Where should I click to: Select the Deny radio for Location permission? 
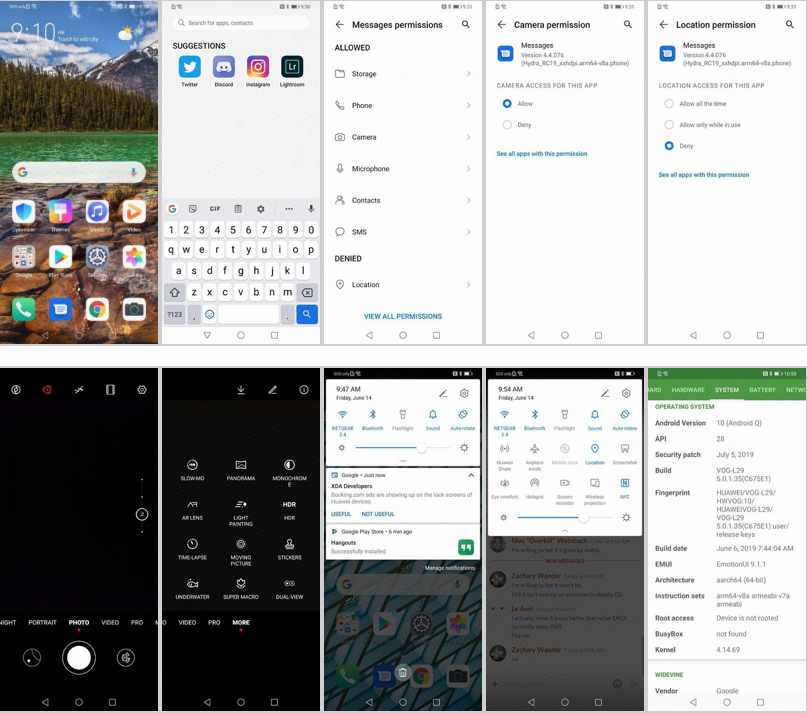click(670, 145)
